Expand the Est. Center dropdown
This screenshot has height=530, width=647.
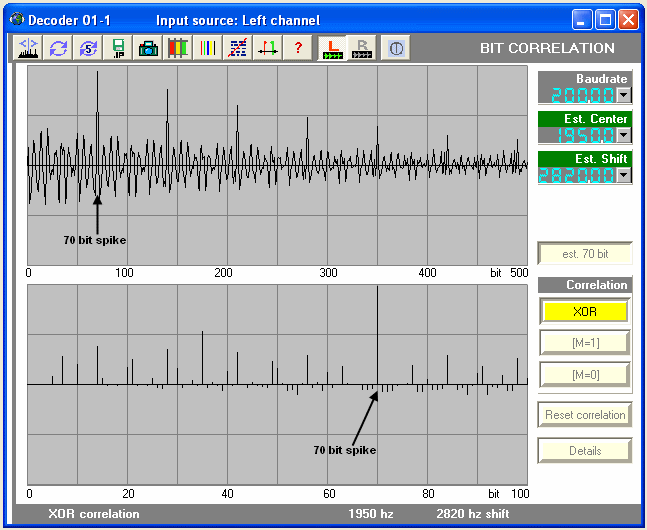pyautogui.click(x=624, y=135)
